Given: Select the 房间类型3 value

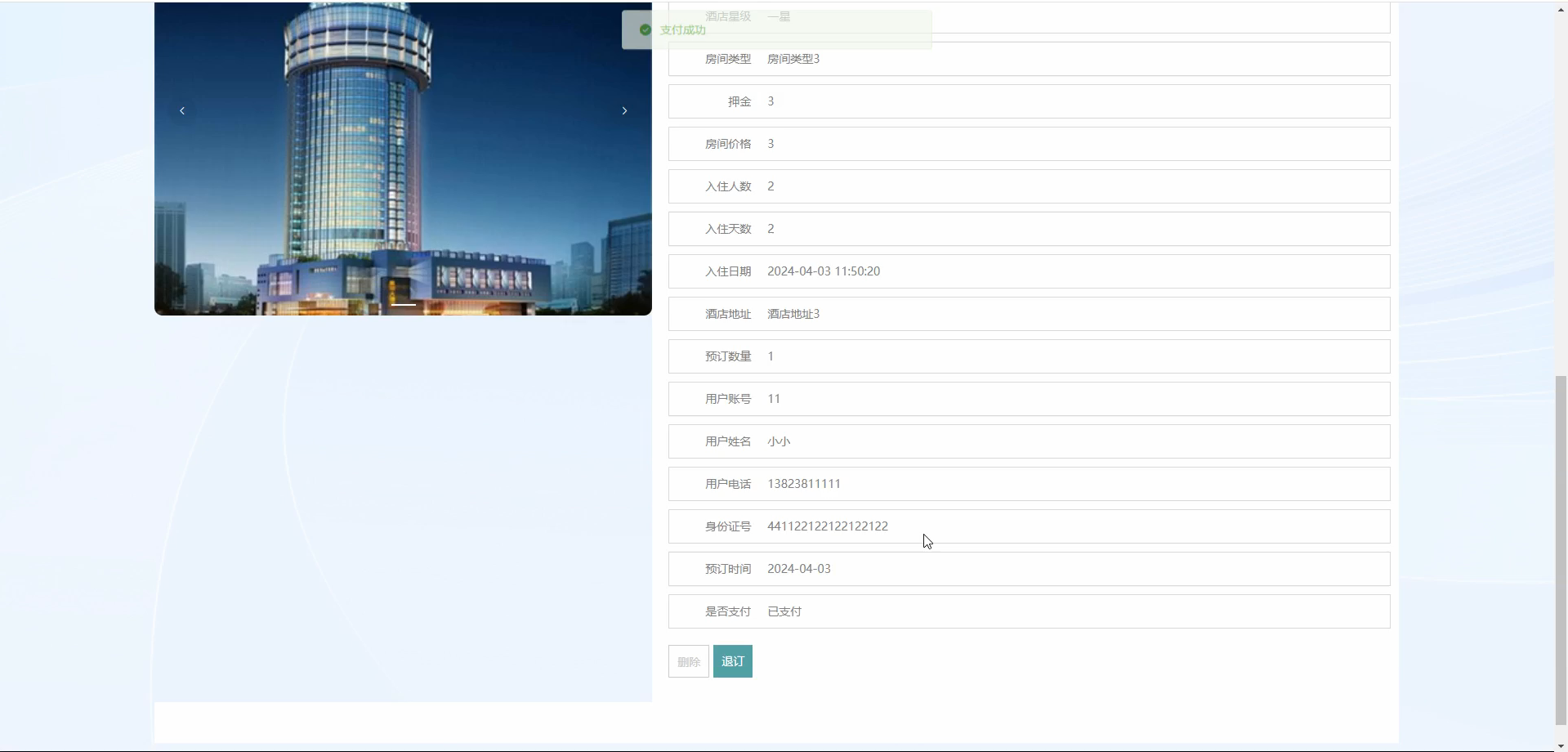Looking at the screenshot, I should (793, 59).
